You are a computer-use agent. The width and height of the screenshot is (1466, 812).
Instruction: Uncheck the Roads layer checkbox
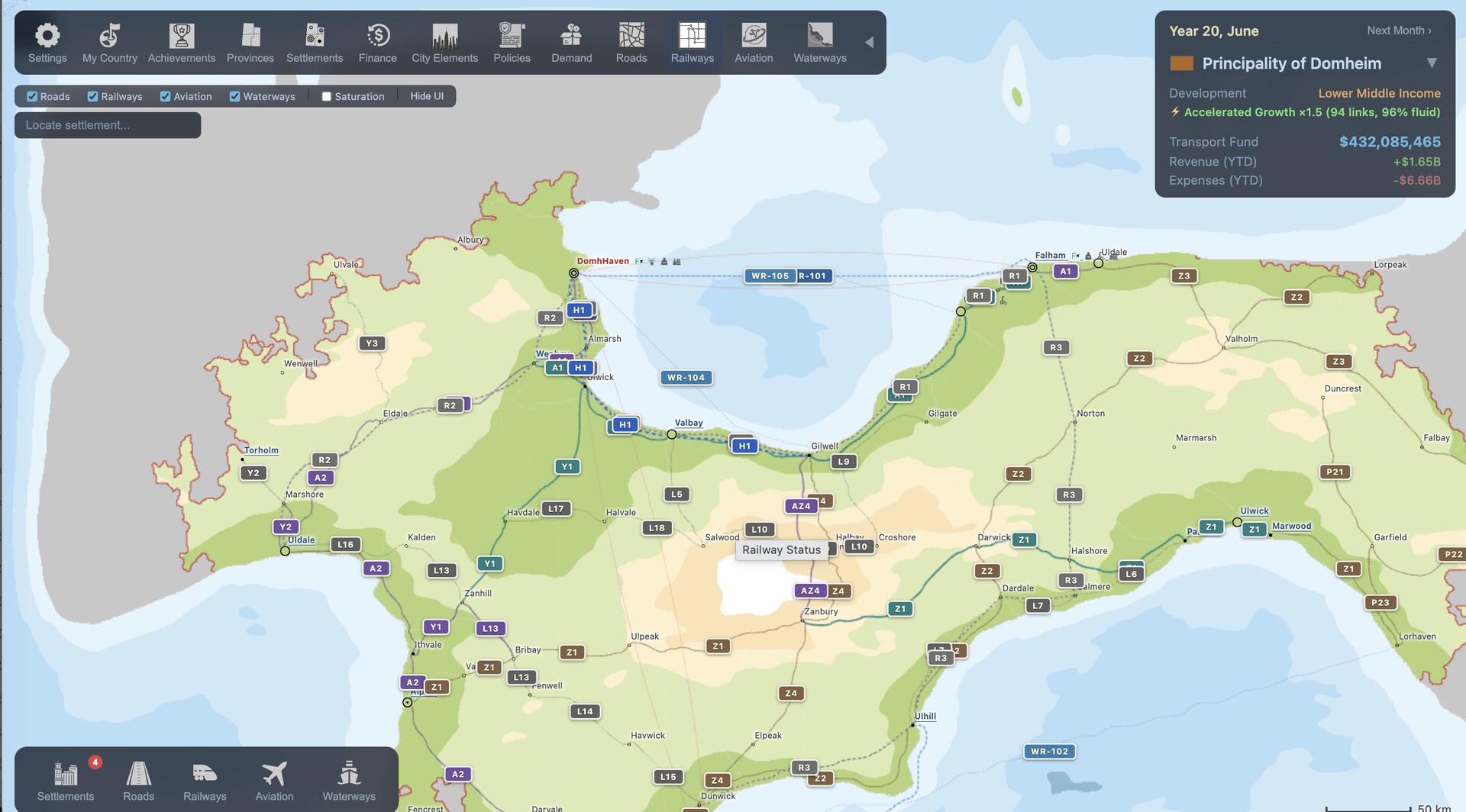coord(32,97)
